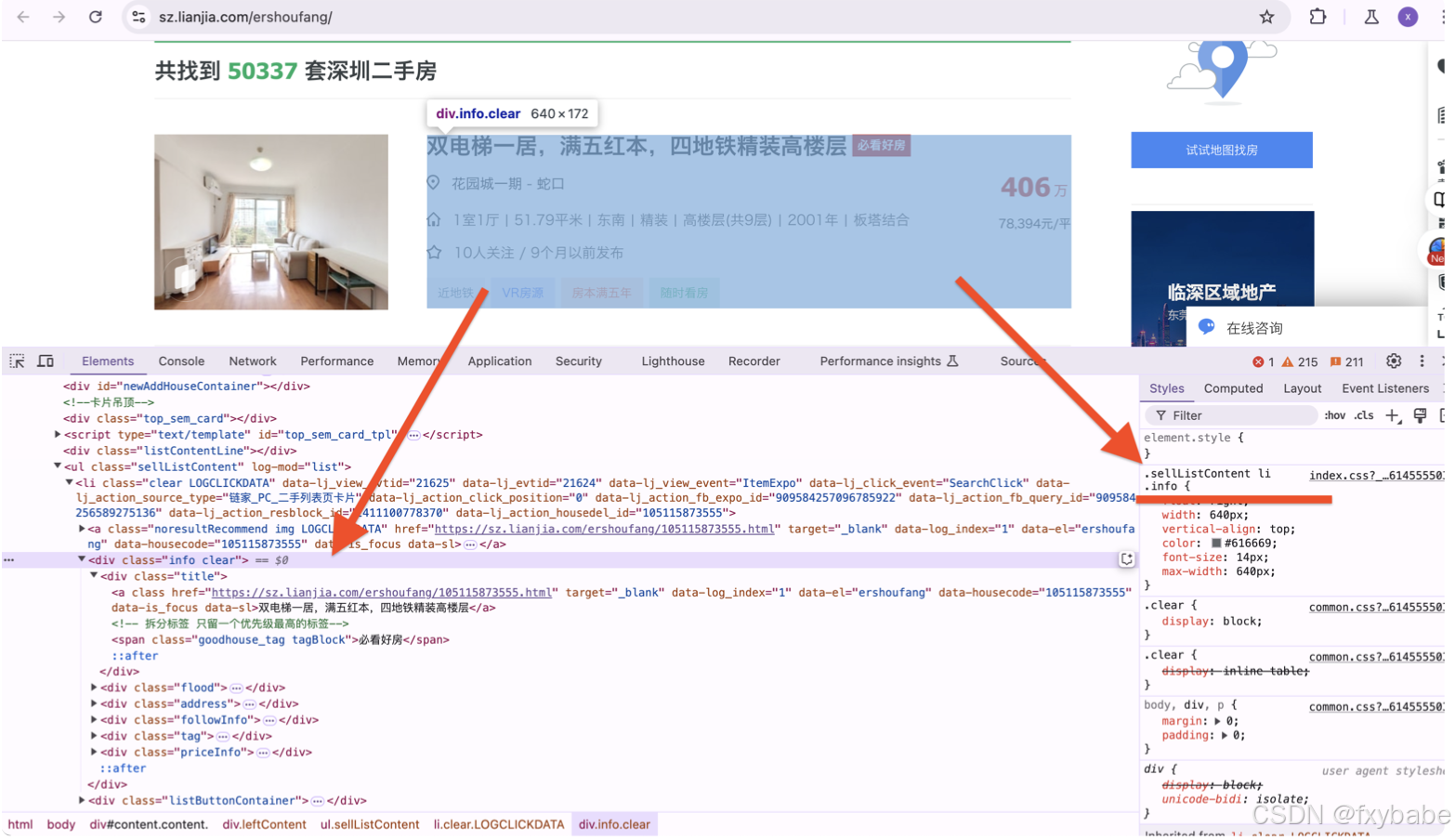The image size is (1455, 840).
Task: Open the Performance tab
Action: [x=336, y=361]
